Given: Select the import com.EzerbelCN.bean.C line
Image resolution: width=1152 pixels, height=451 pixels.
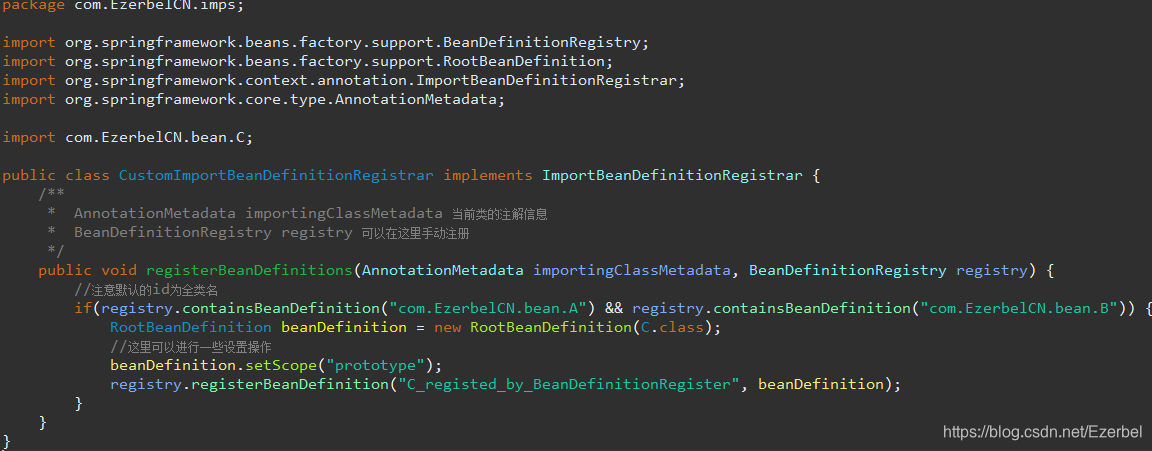Looking at the screenshot, I should [128, 137].
